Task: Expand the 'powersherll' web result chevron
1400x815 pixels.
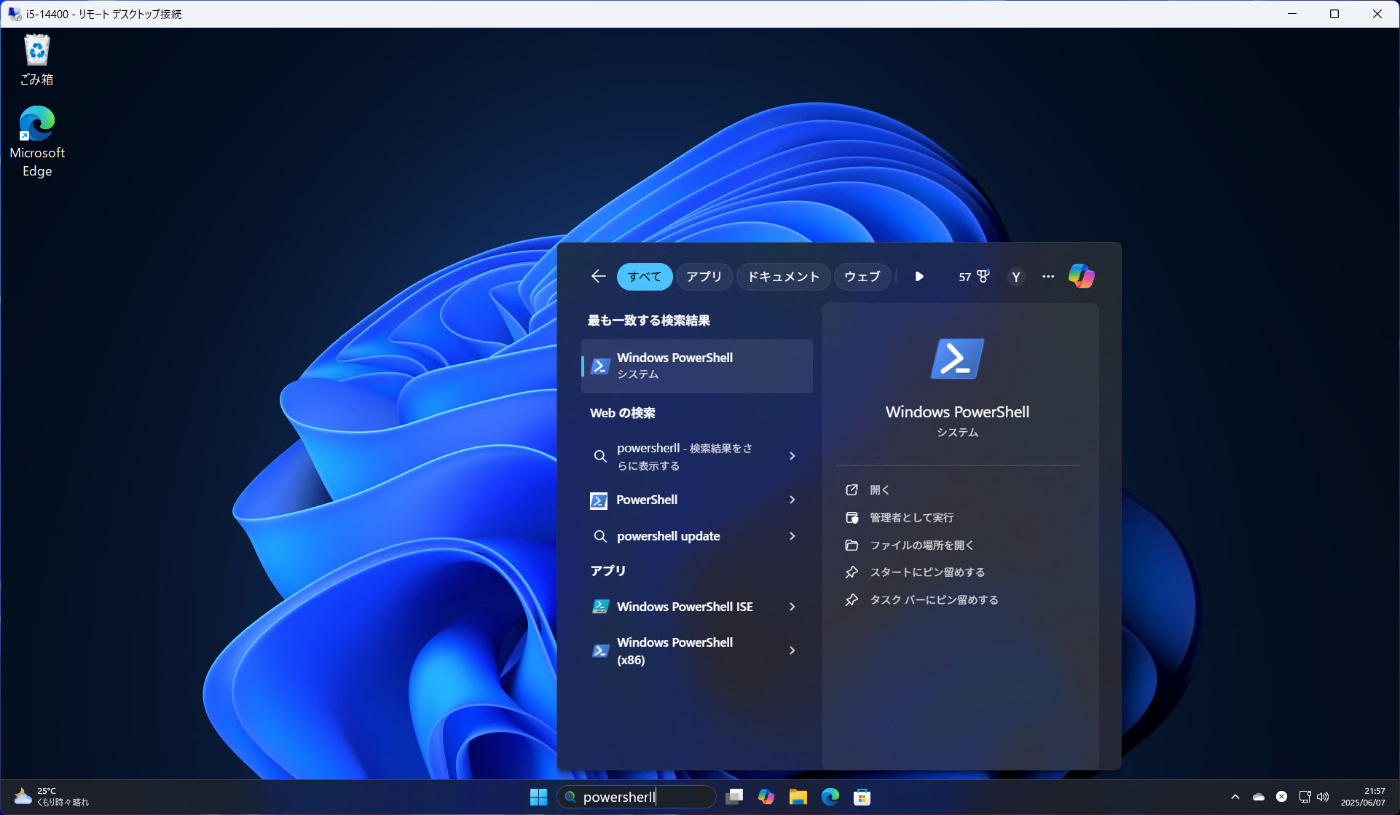Action: tap(792, 456)
